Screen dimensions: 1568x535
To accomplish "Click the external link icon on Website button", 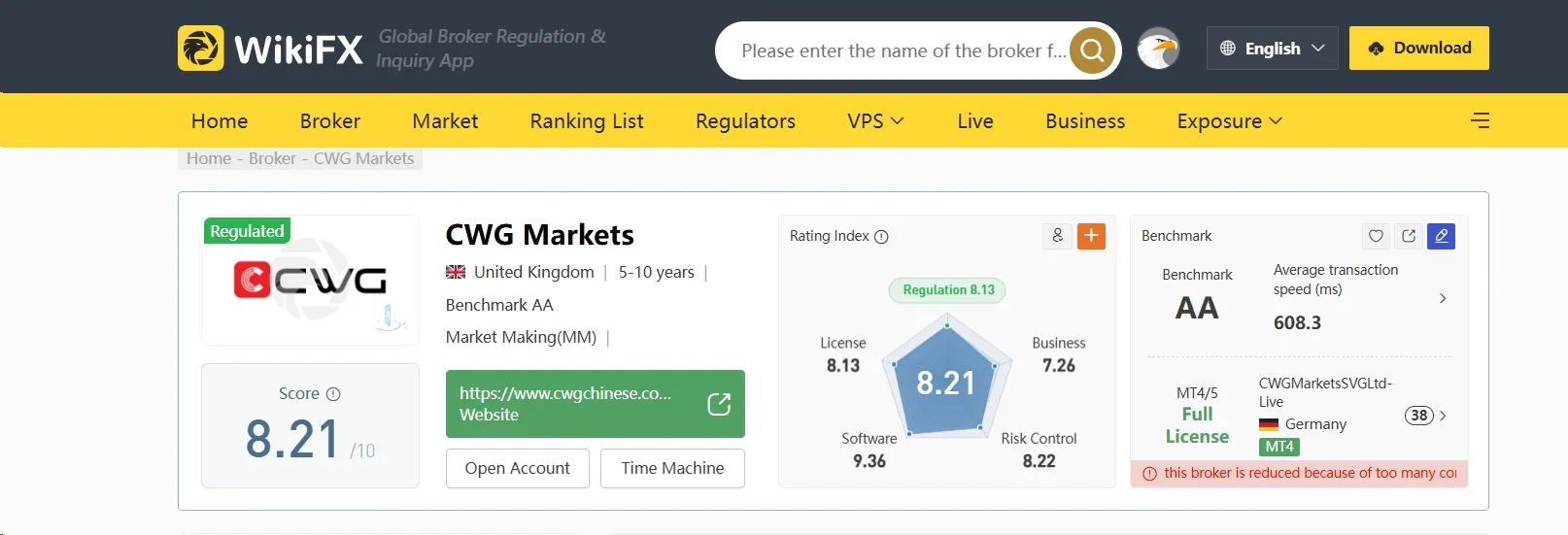I will 719,404.
